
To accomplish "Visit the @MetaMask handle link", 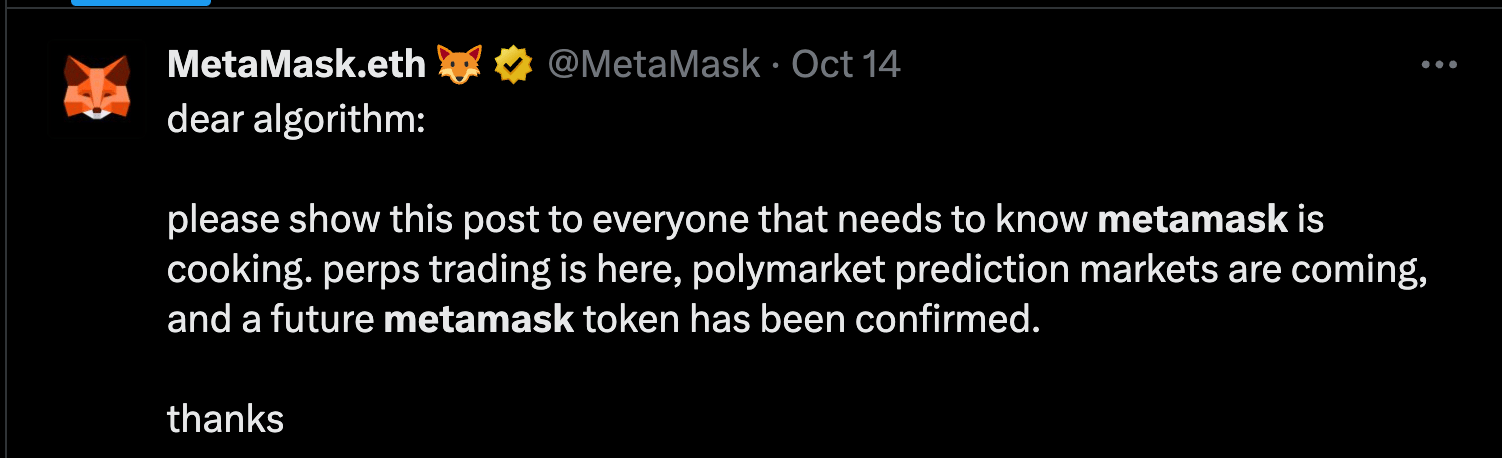I will tap(654, 66).
